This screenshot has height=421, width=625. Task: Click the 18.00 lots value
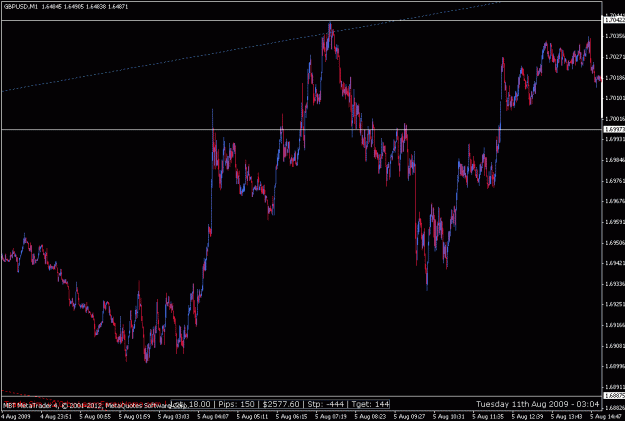point(199,404)
